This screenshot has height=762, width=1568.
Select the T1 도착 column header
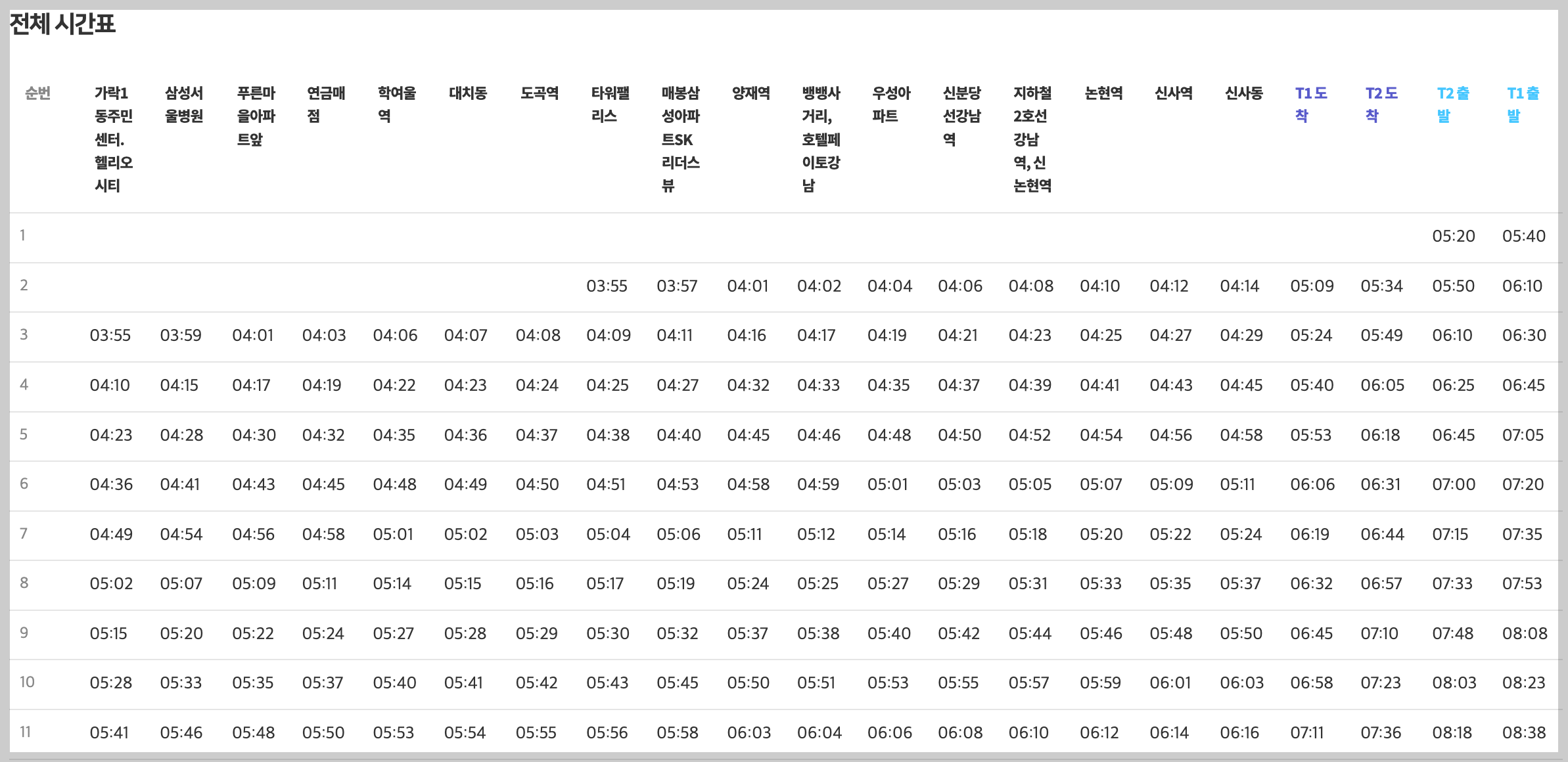coord(1310,104)
